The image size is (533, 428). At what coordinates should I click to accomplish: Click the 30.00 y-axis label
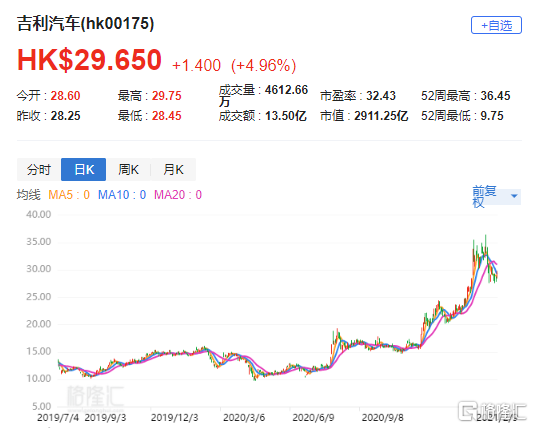coord(38,269)
